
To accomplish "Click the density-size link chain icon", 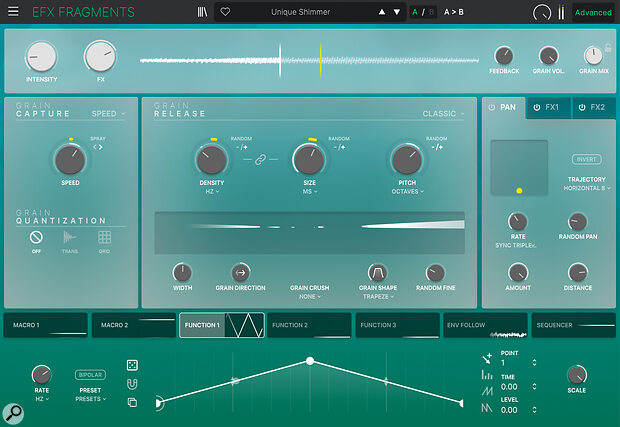I will (260, 160).
